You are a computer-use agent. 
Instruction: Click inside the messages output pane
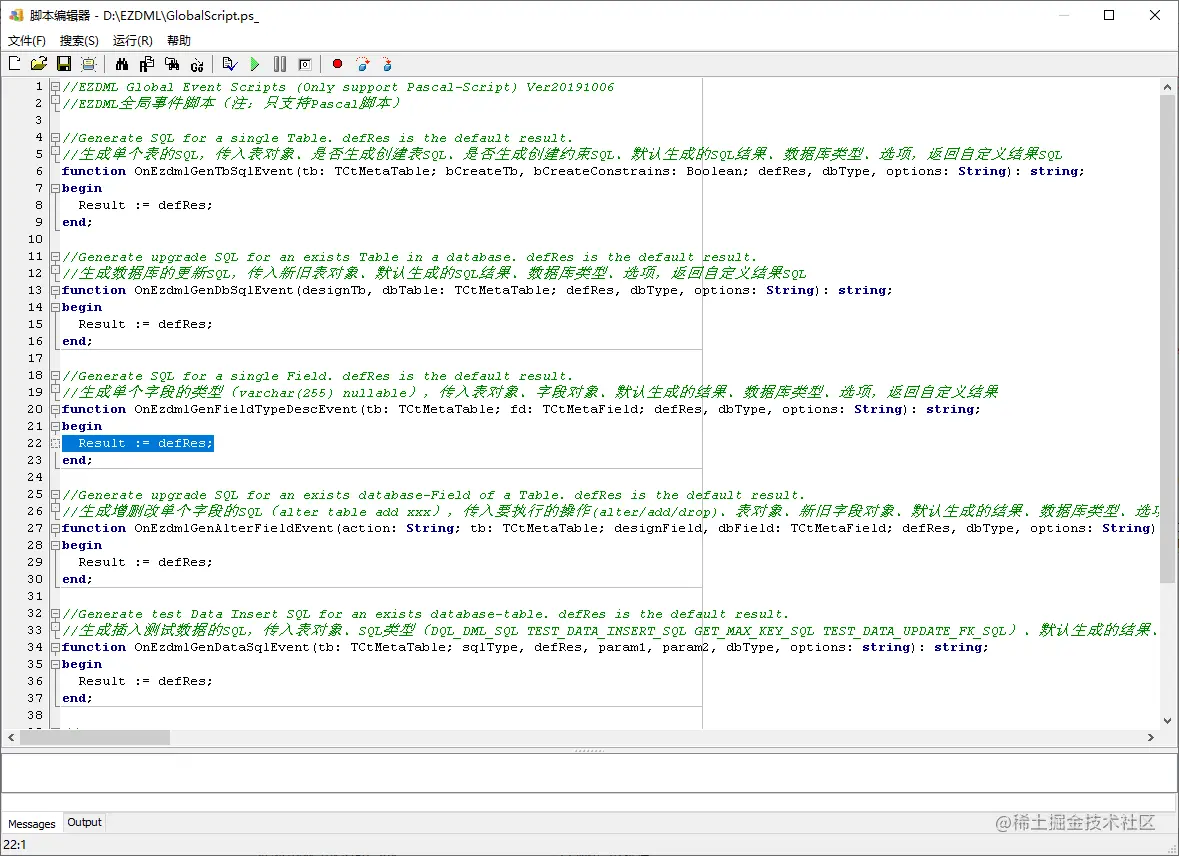tap(589, 773)
